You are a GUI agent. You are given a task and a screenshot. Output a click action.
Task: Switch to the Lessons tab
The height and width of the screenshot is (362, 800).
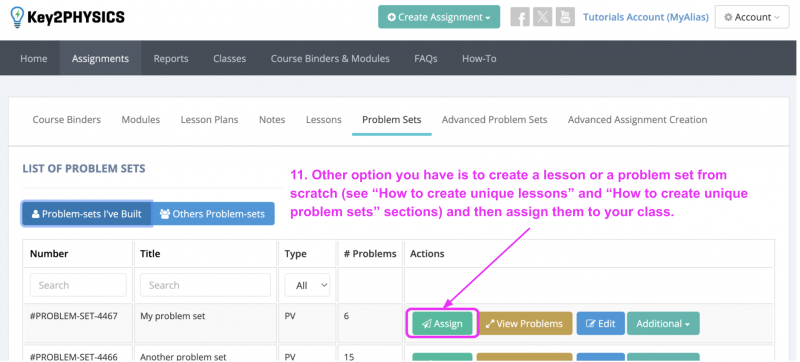(x=323, y=120)
